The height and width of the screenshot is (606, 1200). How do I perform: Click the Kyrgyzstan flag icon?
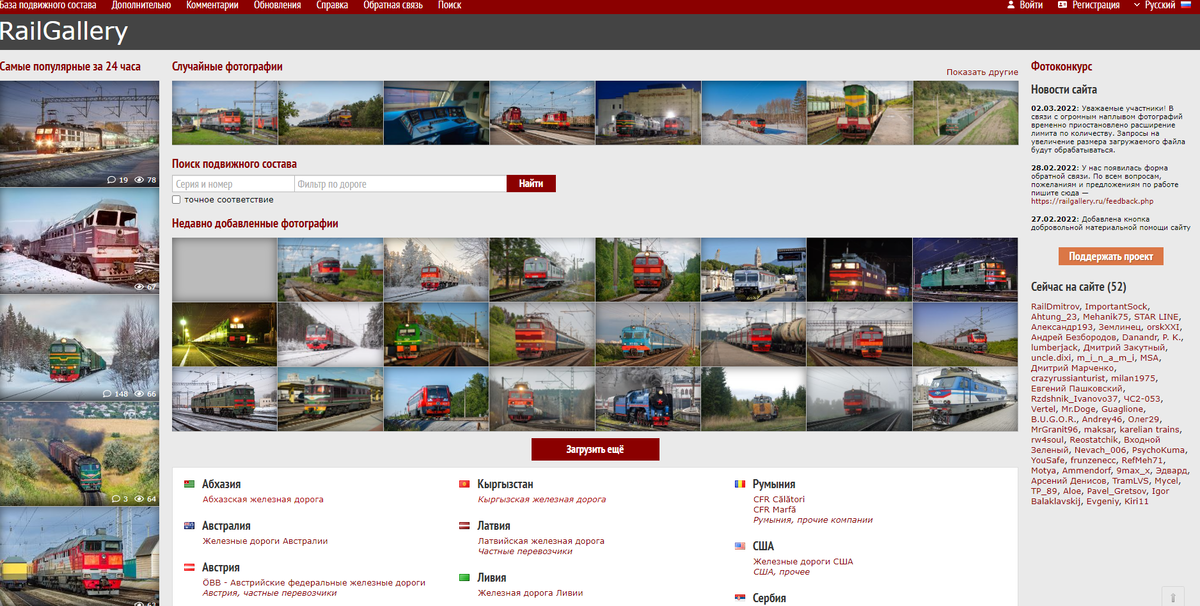[x=464, y=484]
